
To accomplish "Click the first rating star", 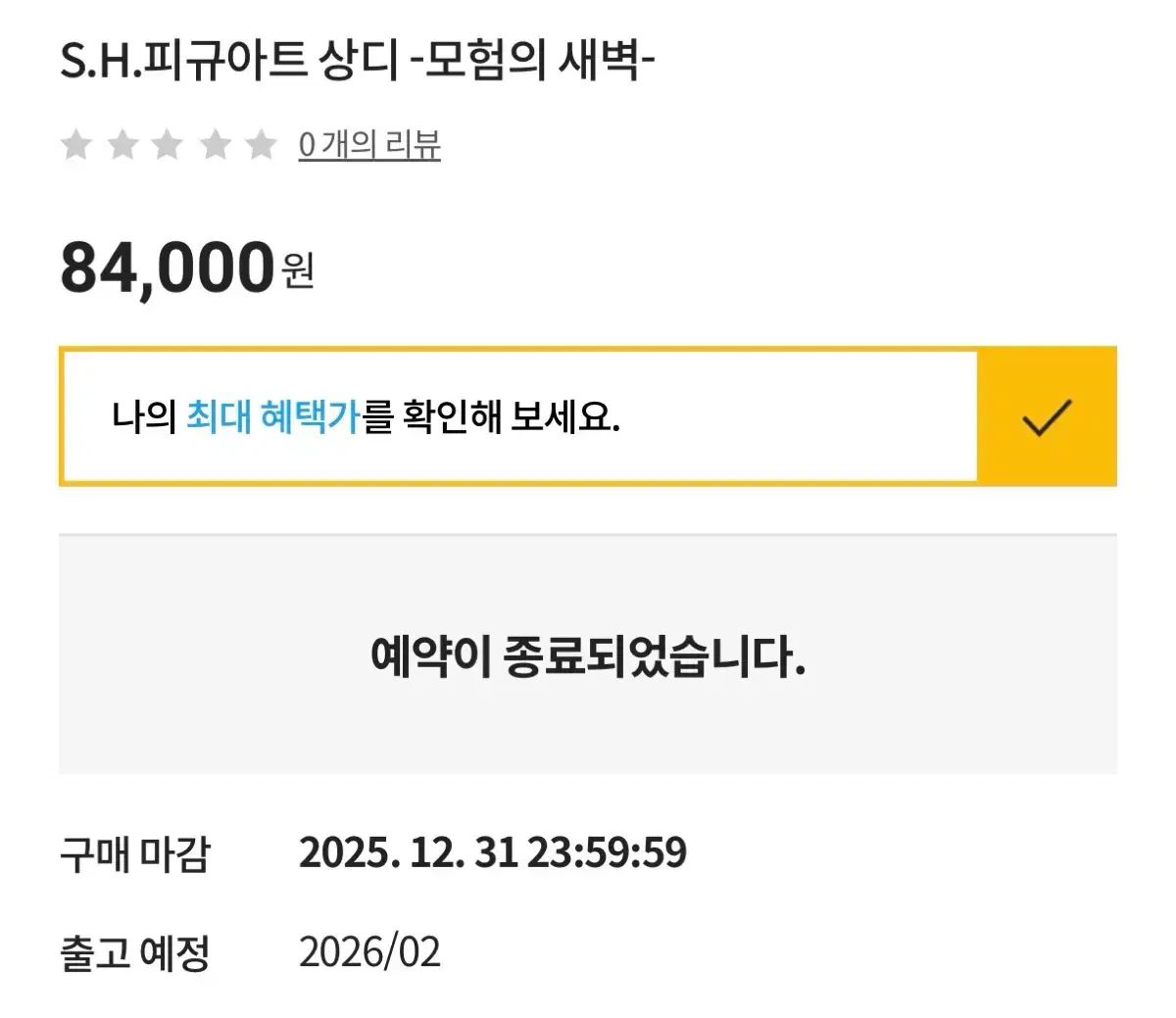I will (x=75, y=145).
